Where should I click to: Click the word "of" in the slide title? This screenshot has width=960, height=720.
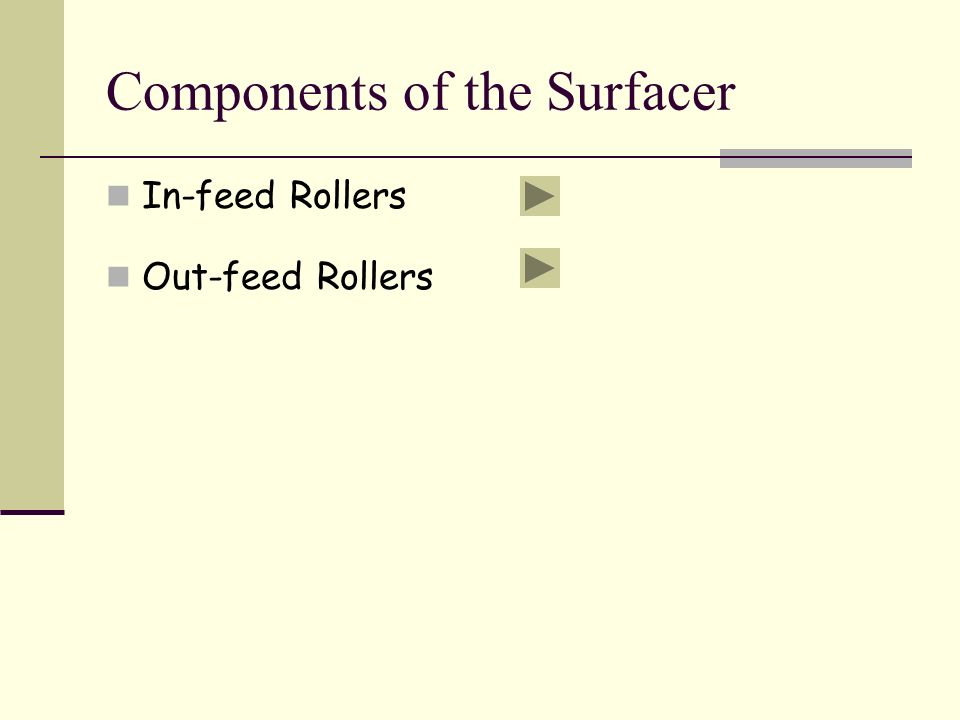429,92
